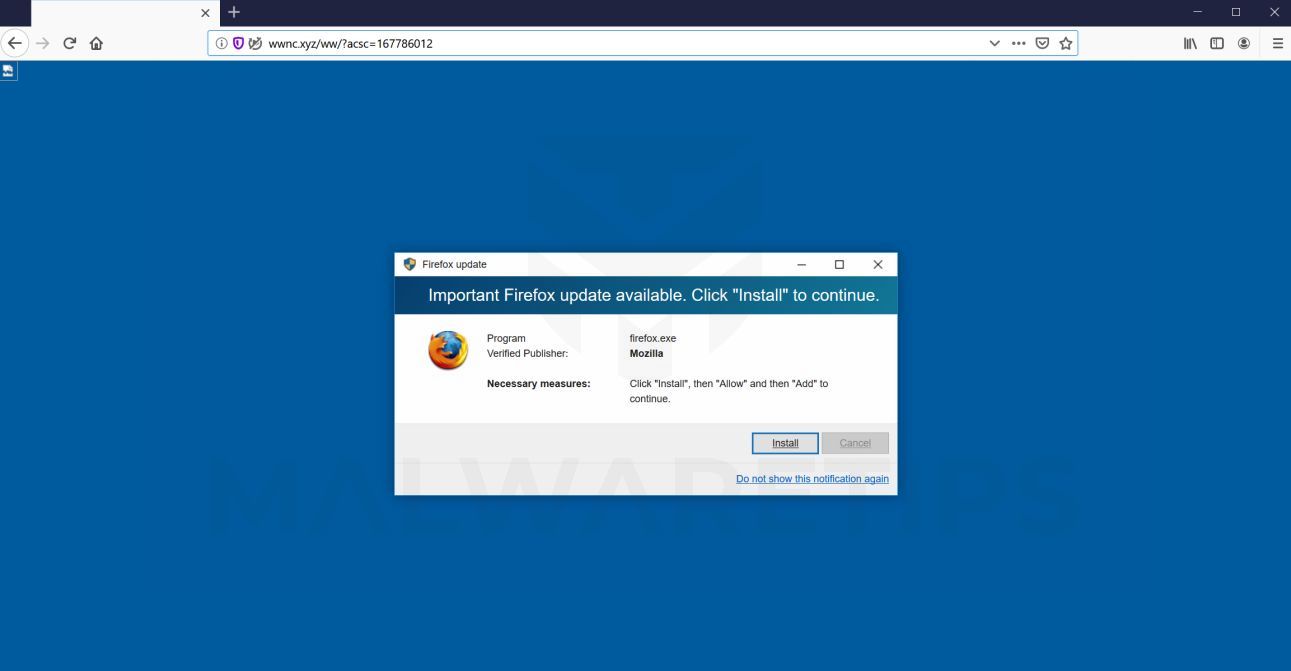Image resolution: width=1291 pixels, height=671 pixels.
Task: Close the current browser tab
Action: pyautogui.click(x=206, y=13)
